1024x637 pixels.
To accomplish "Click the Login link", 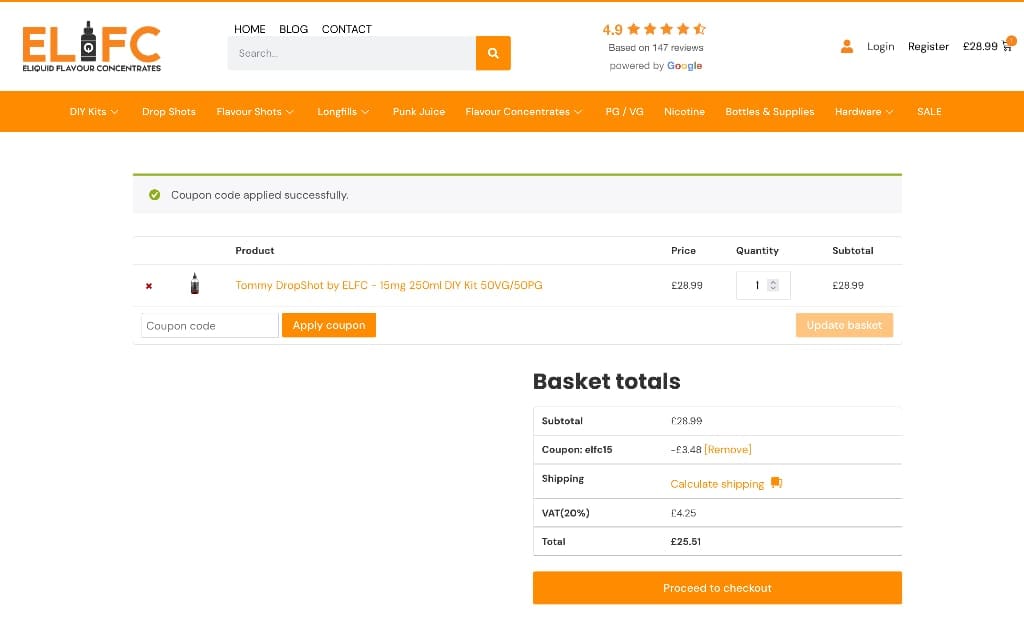I will pos(880,46).
